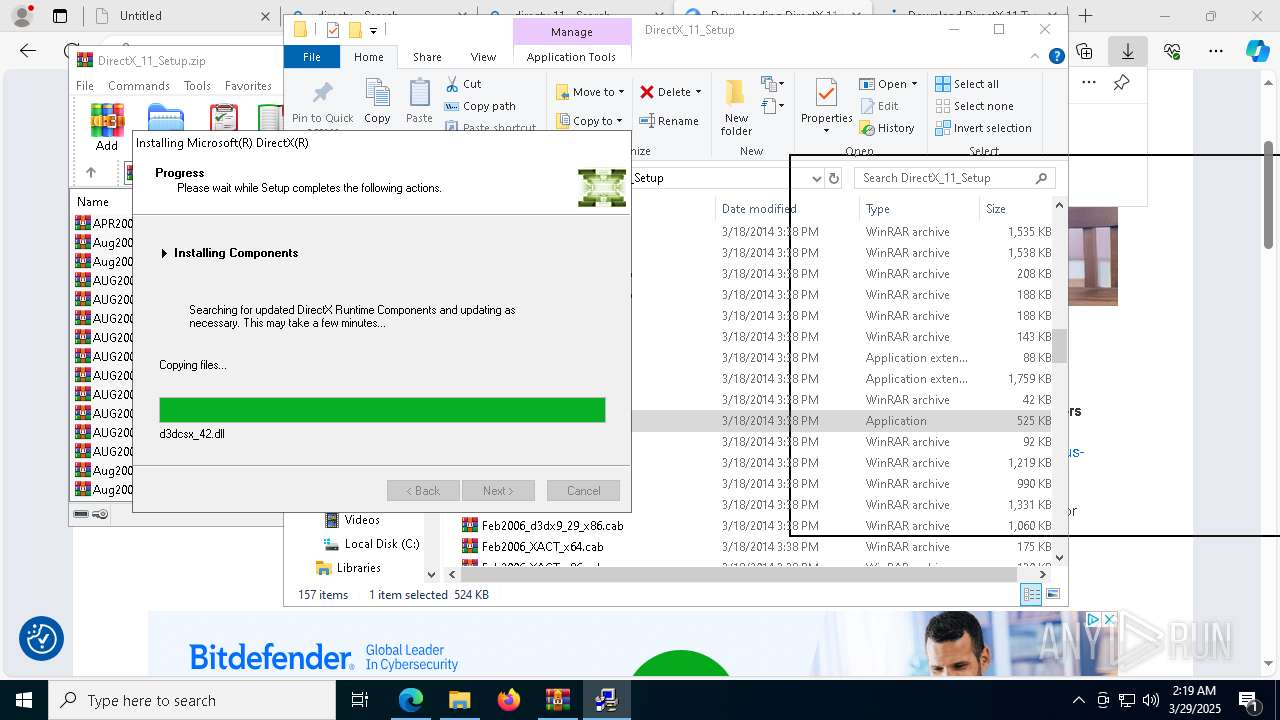Screen dimensions: 1280x720
Task: Click Edge browser essentials heart icon
Action: pos(1172,51)
